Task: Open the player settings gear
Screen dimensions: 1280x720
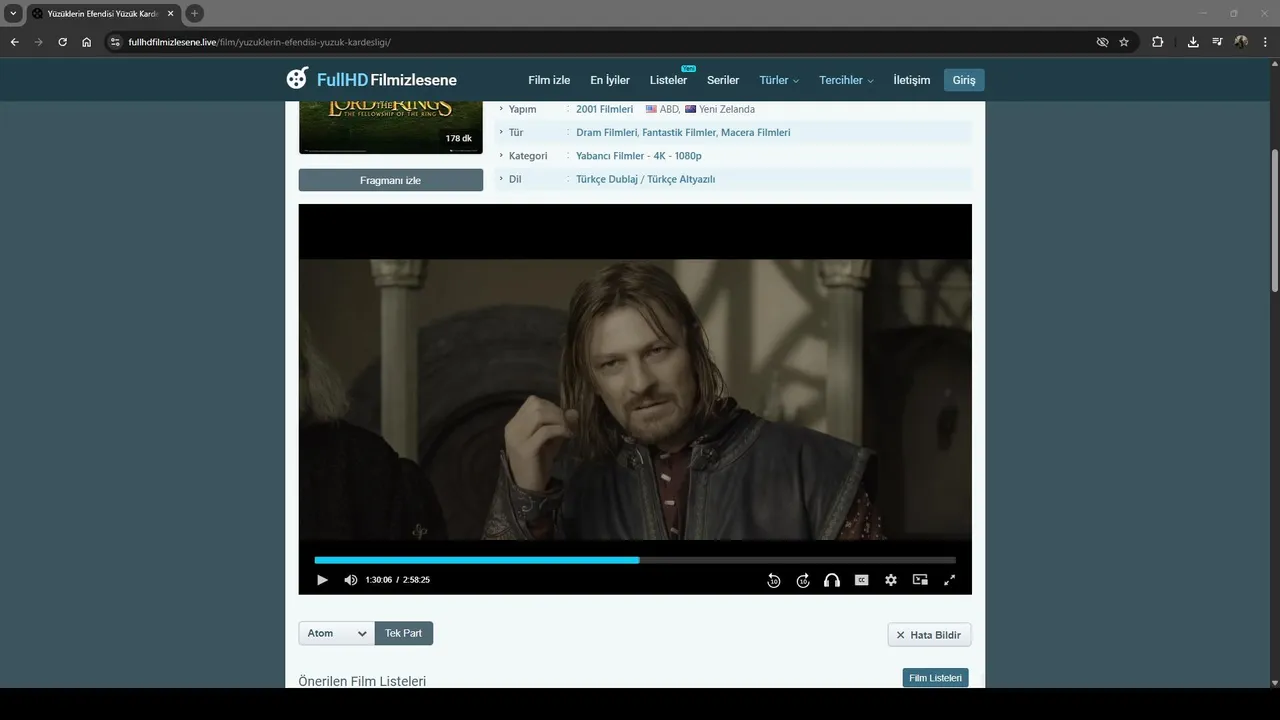Action: click(x=891, y=580)
